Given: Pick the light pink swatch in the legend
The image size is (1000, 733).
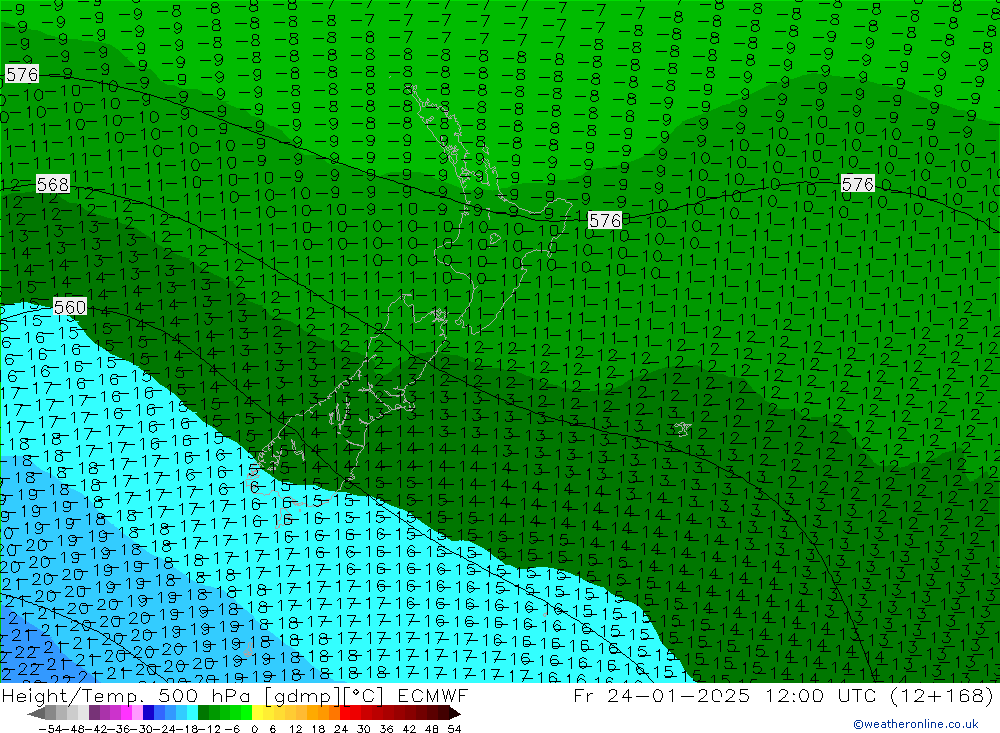Looking at the screenshot, I should (137, 713).
